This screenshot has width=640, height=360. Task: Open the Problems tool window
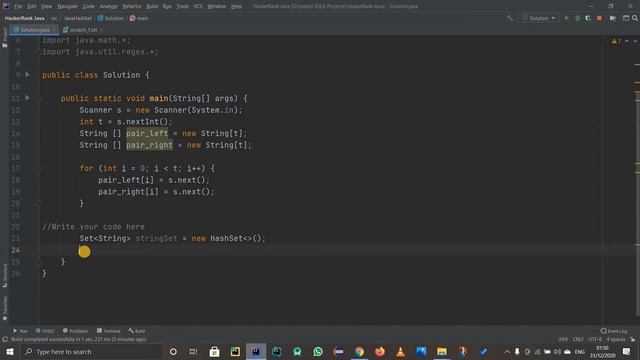click(76, 331)
